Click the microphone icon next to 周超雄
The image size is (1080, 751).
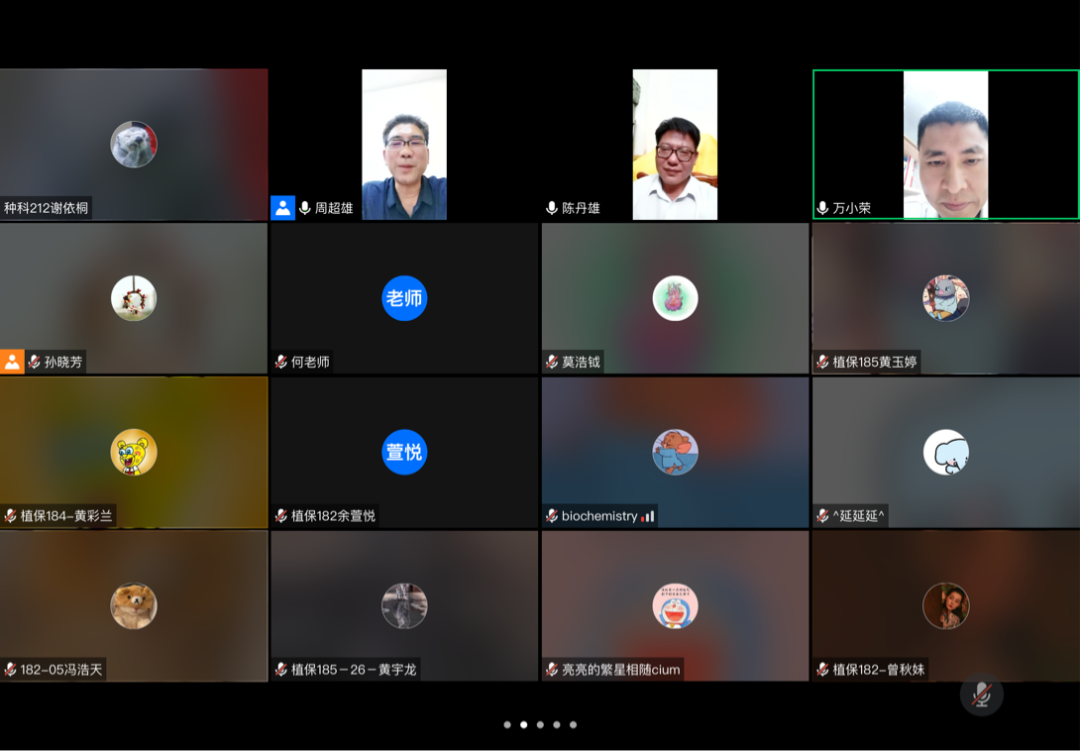pos(304,208)
